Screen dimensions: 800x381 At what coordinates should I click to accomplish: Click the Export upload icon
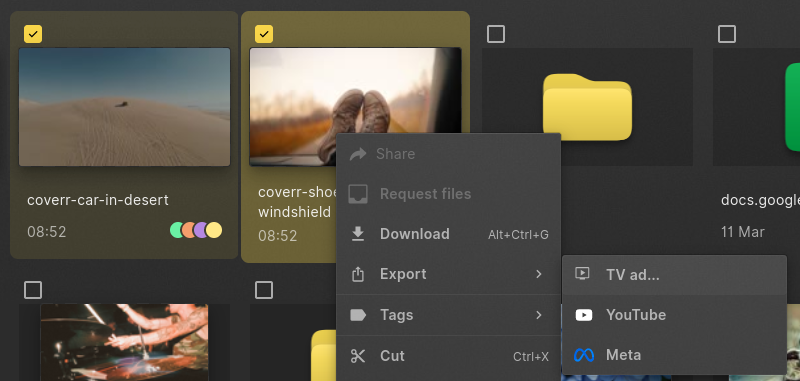point(358,274)
